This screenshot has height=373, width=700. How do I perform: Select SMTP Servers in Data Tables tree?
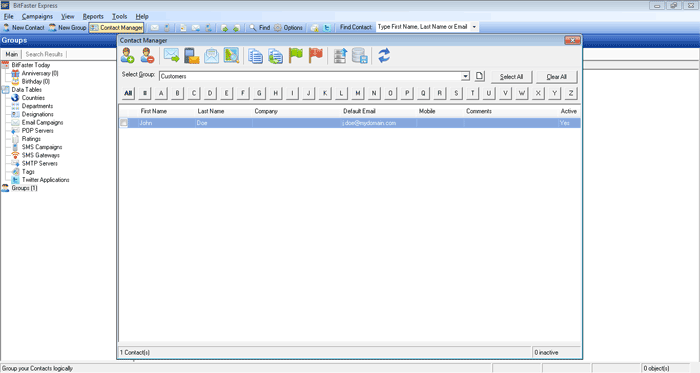point(40,164)
